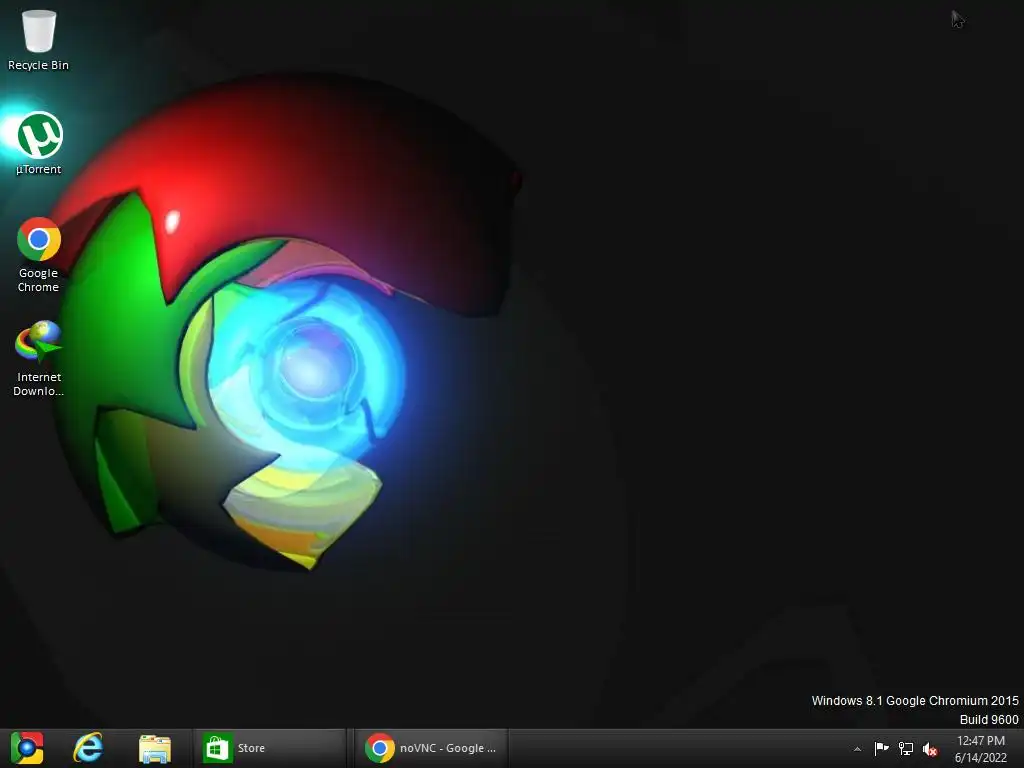Screen dimensions: 1024x768
Task: Select the Recycle Bin desktop icon
Action: (39, 40)
